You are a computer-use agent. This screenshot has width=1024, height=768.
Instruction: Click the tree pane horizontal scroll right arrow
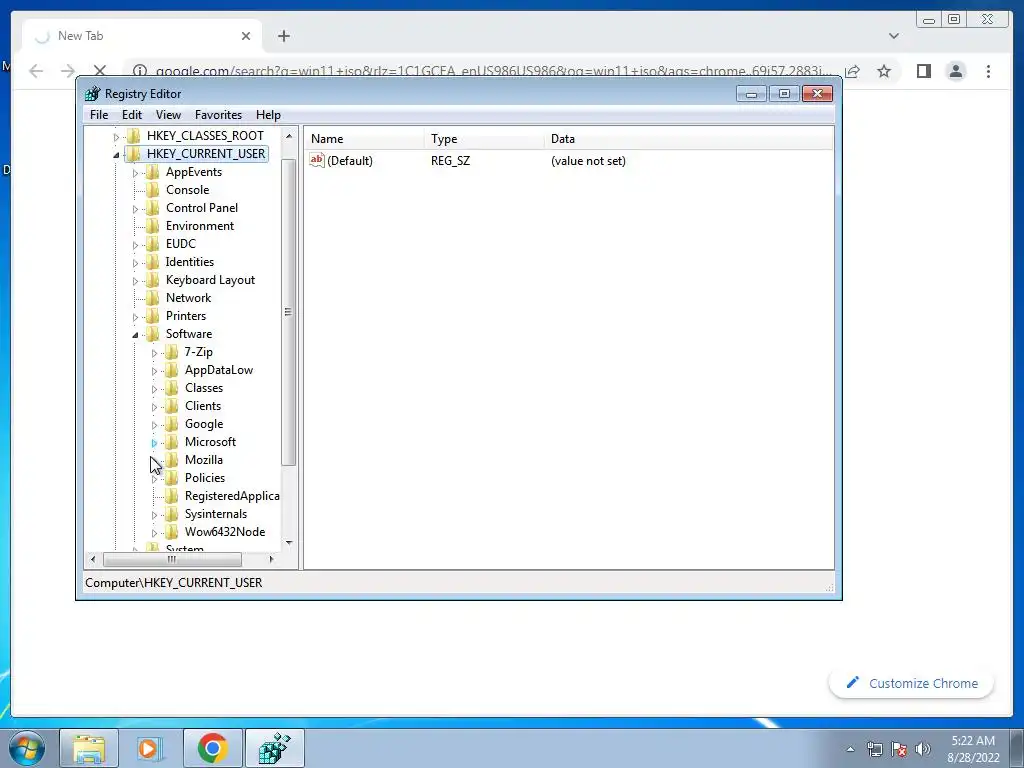[272, 559]
